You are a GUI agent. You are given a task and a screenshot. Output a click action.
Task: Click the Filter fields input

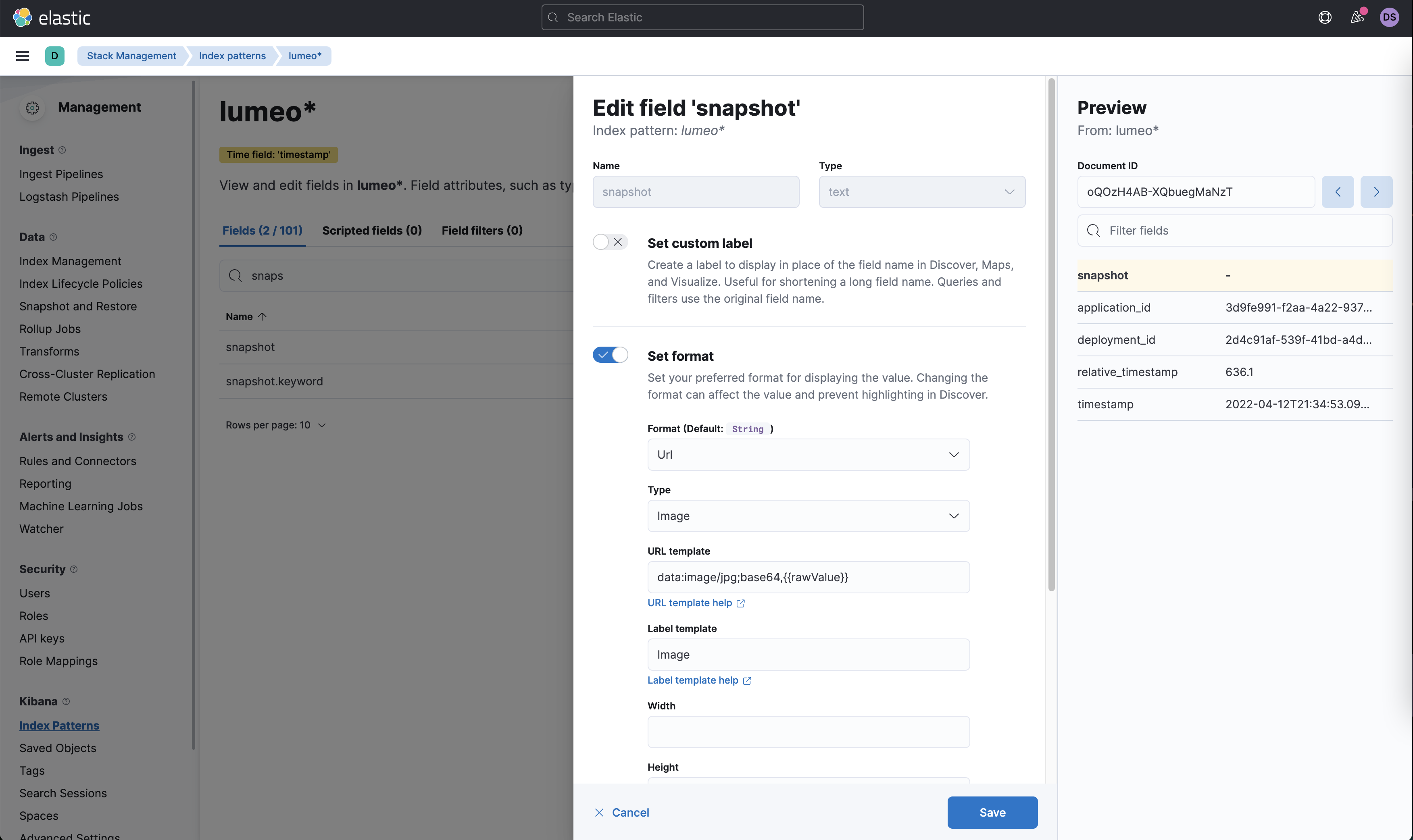click(x=1234, y=231)
